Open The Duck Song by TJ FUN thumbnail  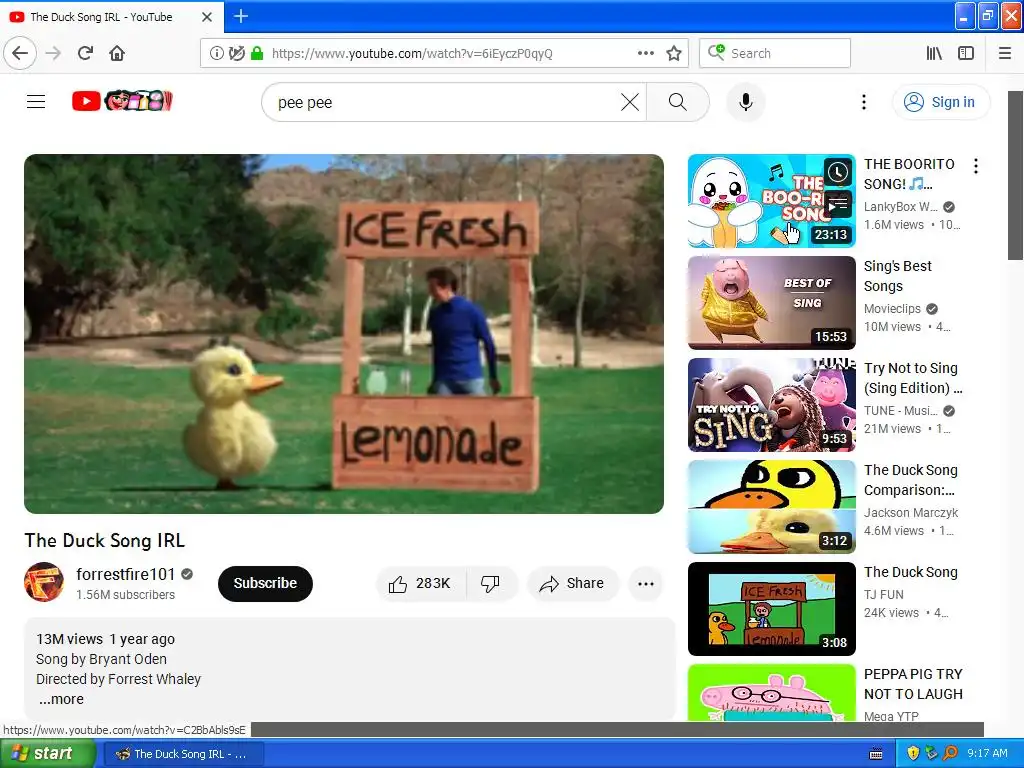click(x=771, y=609)
